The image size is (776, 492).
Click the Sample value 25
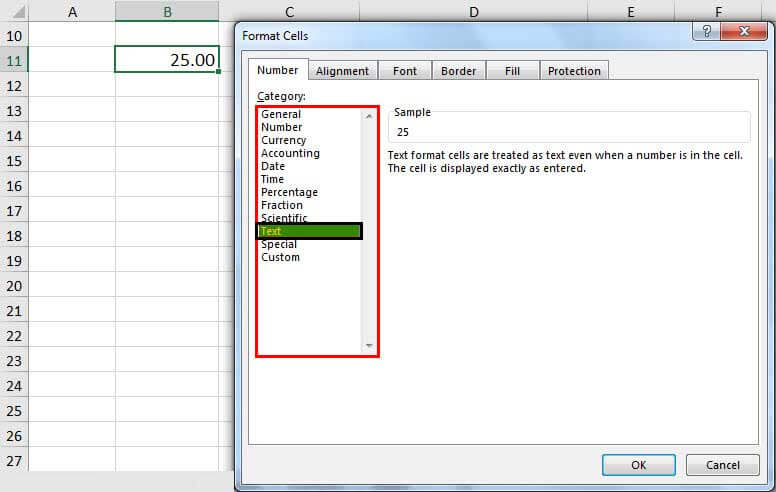[x=403, y=132]
